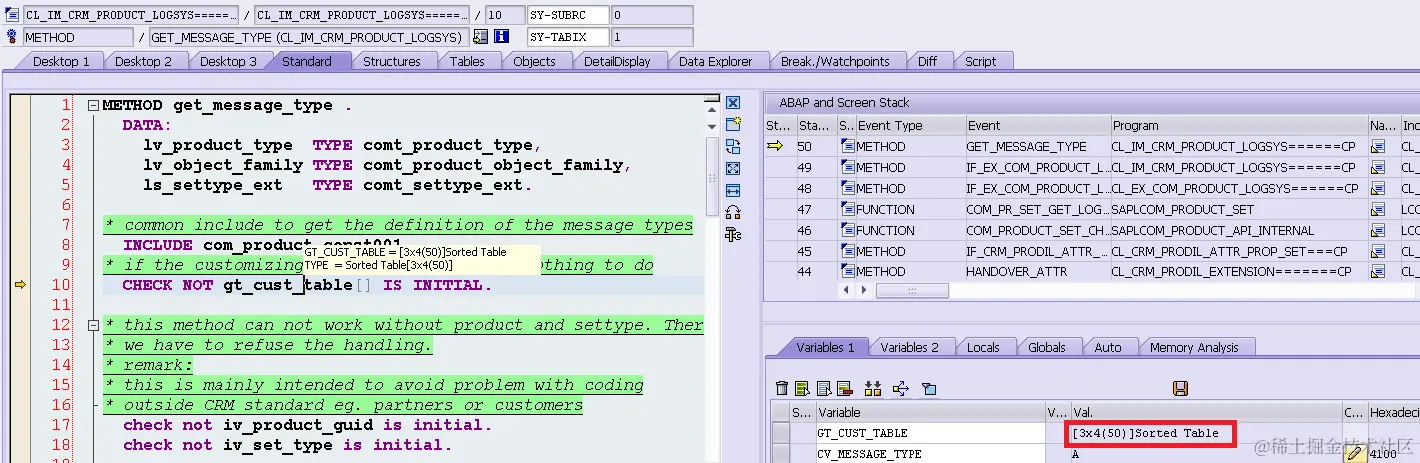Click the close tool icon beside the source editor
1420x463 pixels.
733,103
